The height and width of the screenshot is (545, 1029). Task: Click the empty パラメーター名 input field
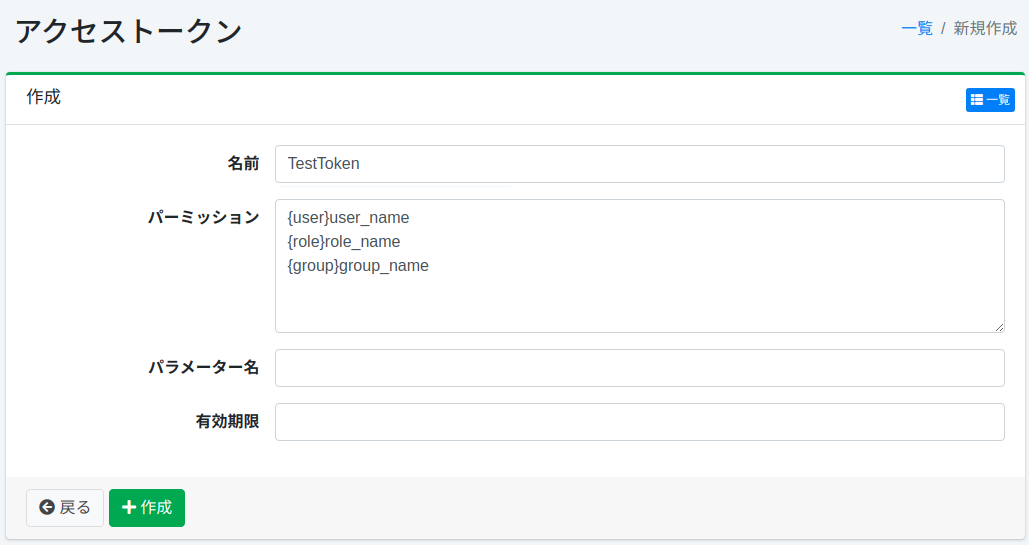639,368
